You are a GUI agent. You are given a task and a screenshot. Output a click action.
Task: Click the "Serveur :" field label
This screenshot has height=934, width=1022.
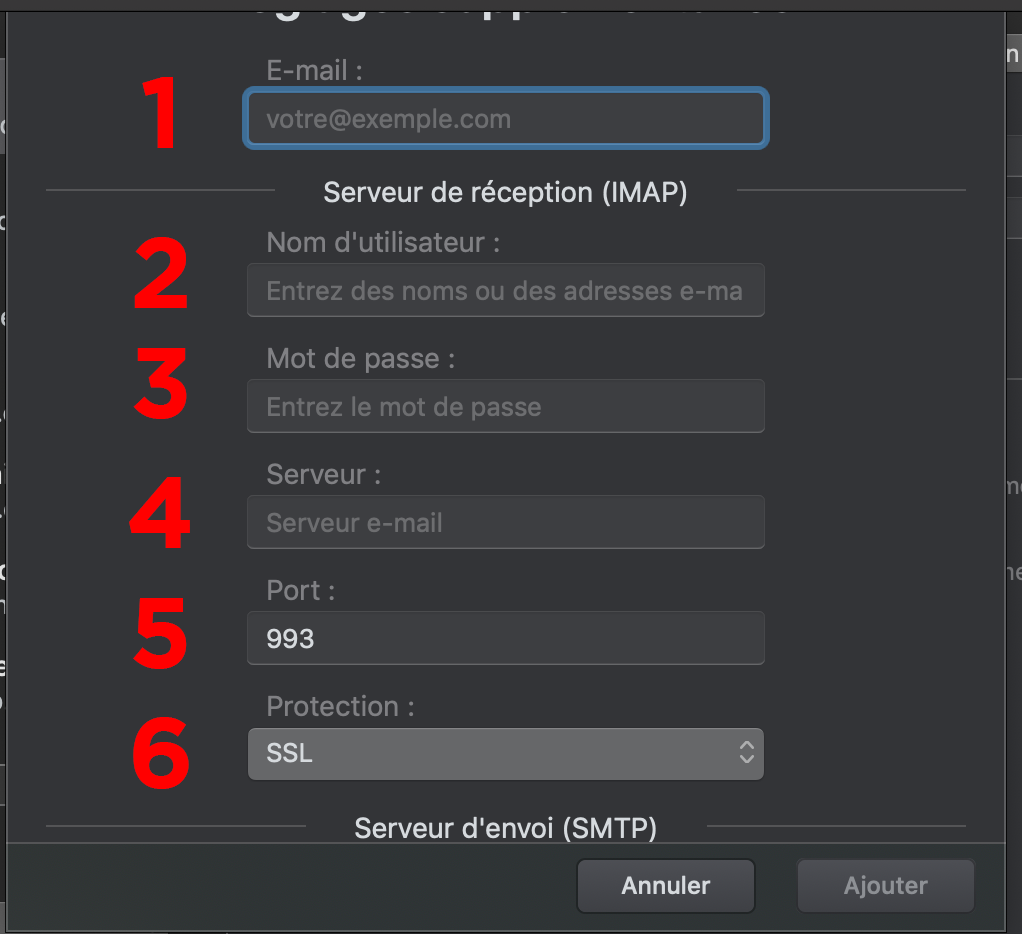(323, 474)
